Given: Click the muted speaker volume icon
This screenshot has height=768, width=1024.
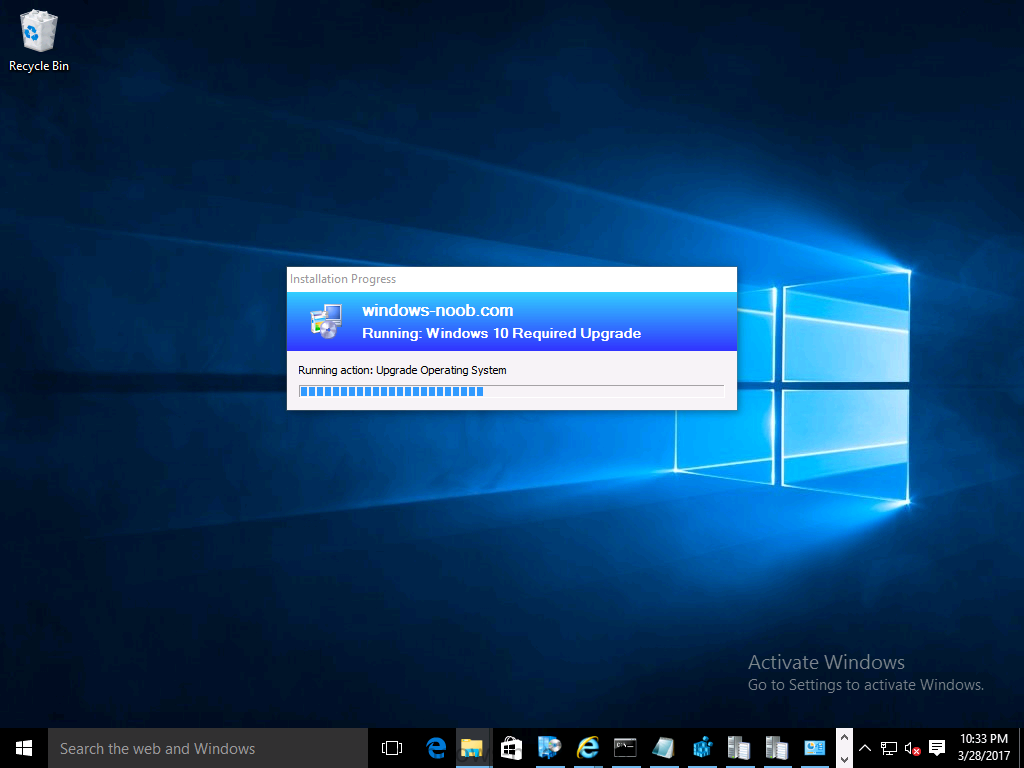Looking at the screenshot, I should [x=912, y=748].
